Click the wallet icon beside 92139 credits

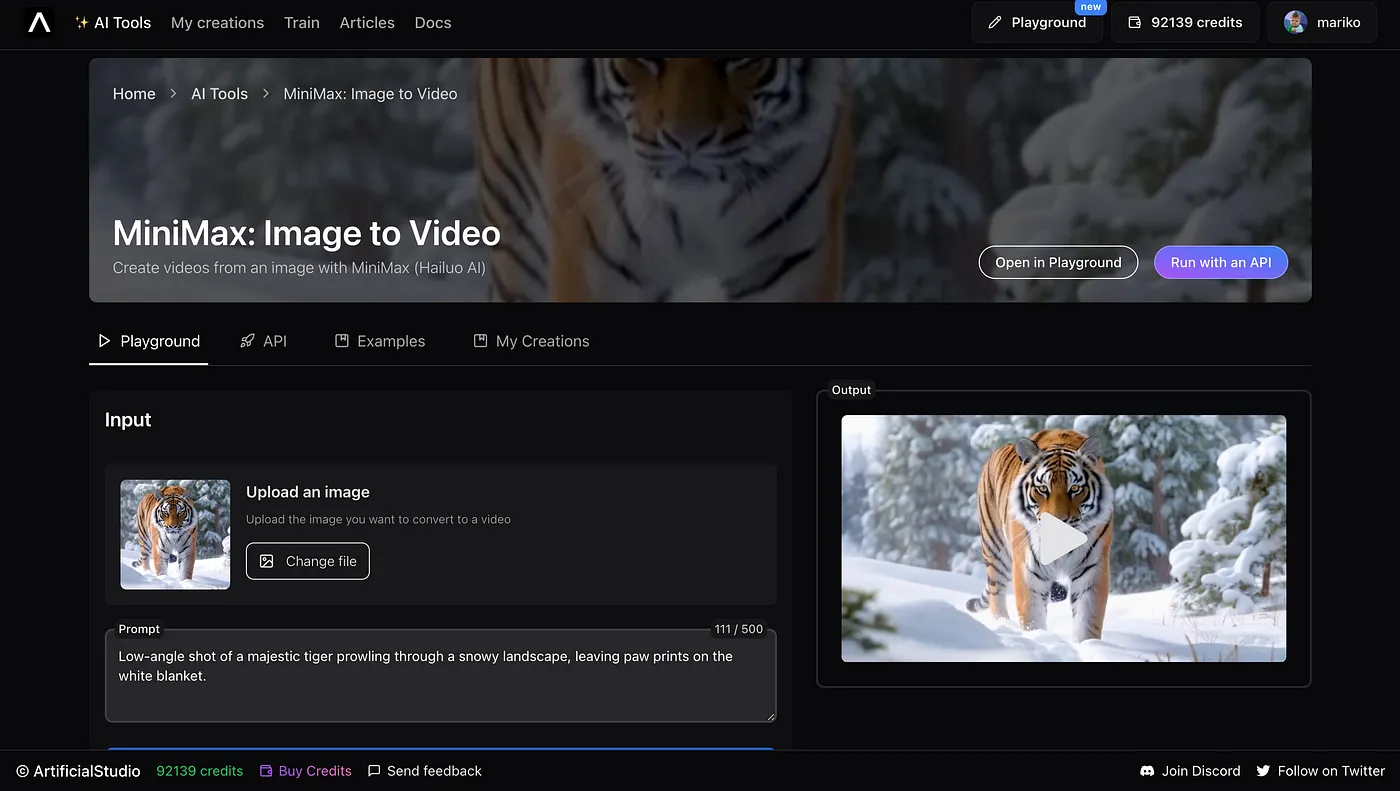coord(1135,22)
